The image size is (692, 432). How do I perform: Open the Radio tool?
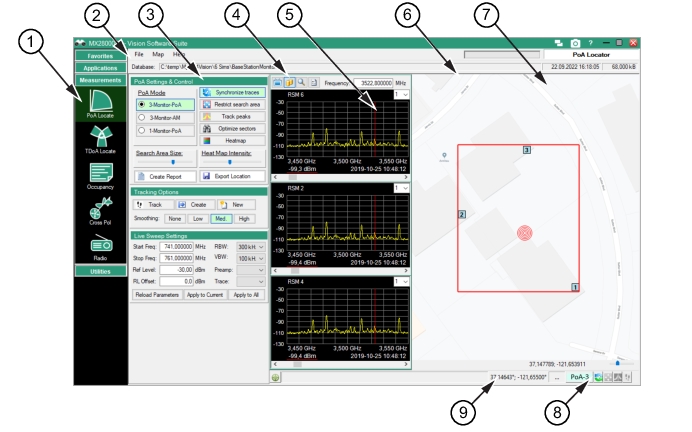(x=100, y=246)
